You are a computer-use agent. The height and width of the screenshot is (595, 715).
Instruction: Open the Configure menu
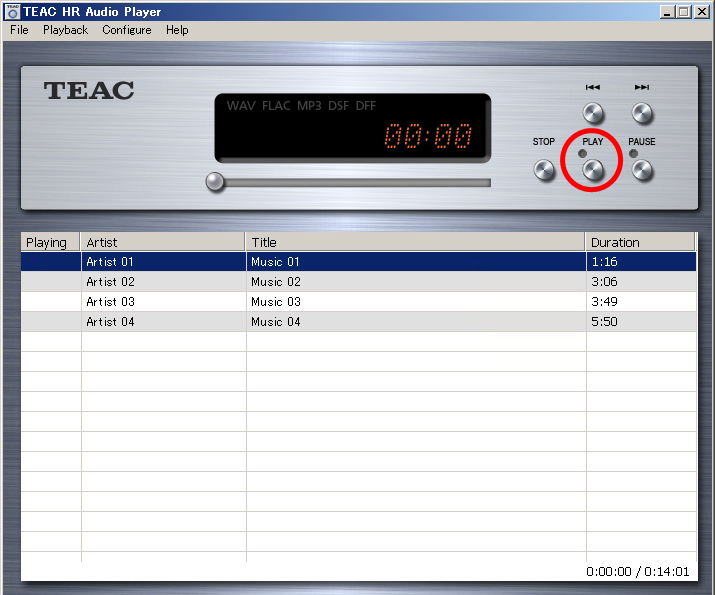pyautogui.click(x=127, y=30)
